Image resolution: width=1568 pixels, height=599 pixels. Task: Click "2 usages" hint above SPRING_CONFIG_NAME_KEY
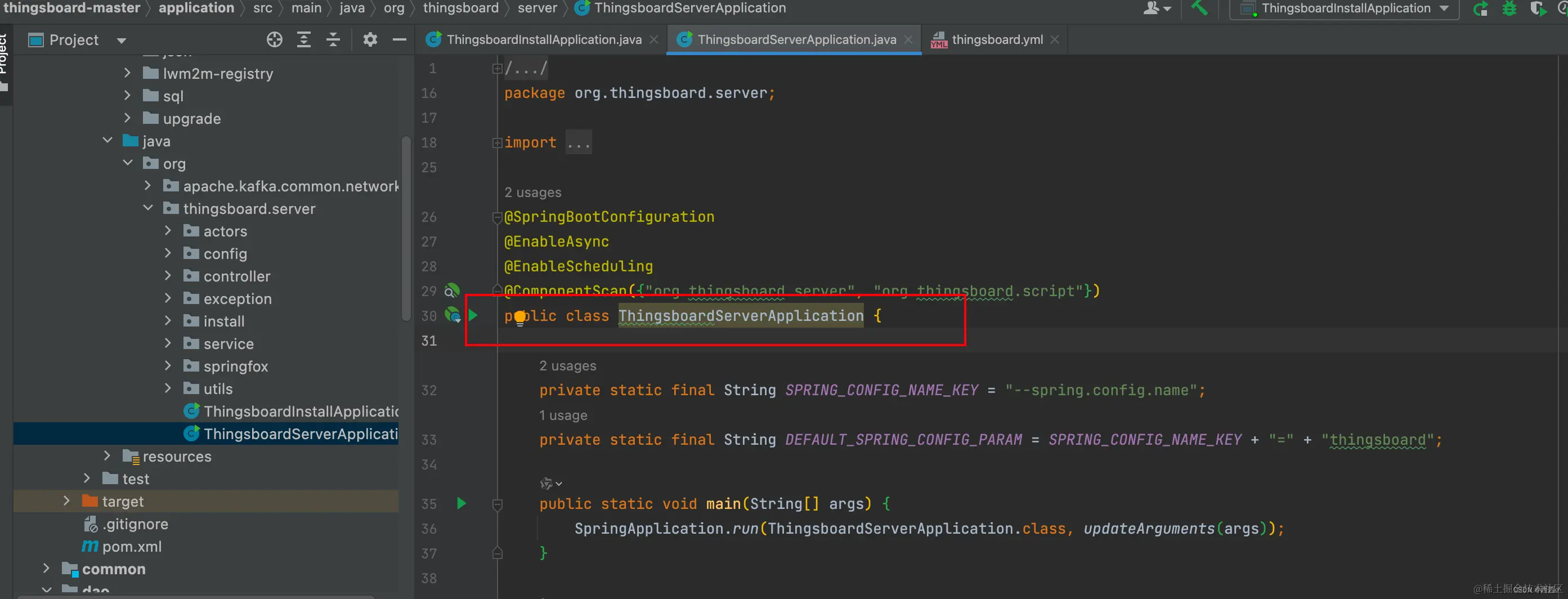tap(567, 366)
